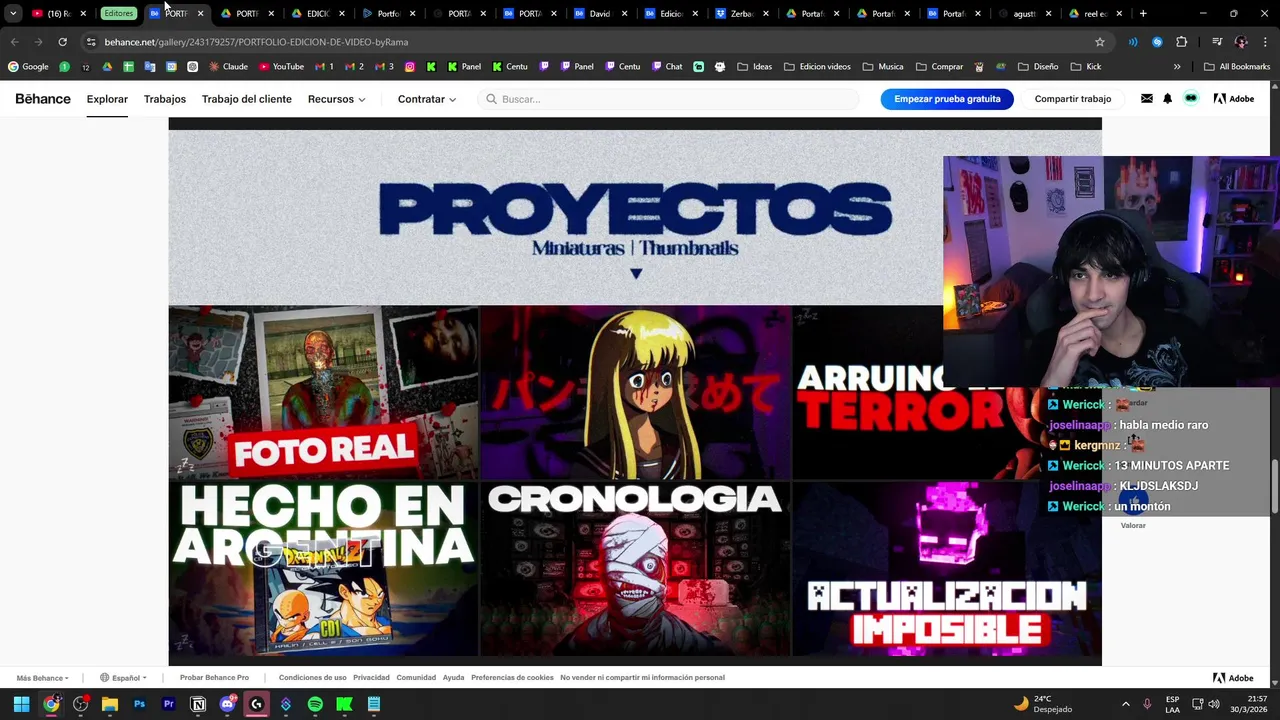This screenshot has width=1280, height=720.
Task: Click Empezar prueba gratuita button
Action: [x=947, y=99]
